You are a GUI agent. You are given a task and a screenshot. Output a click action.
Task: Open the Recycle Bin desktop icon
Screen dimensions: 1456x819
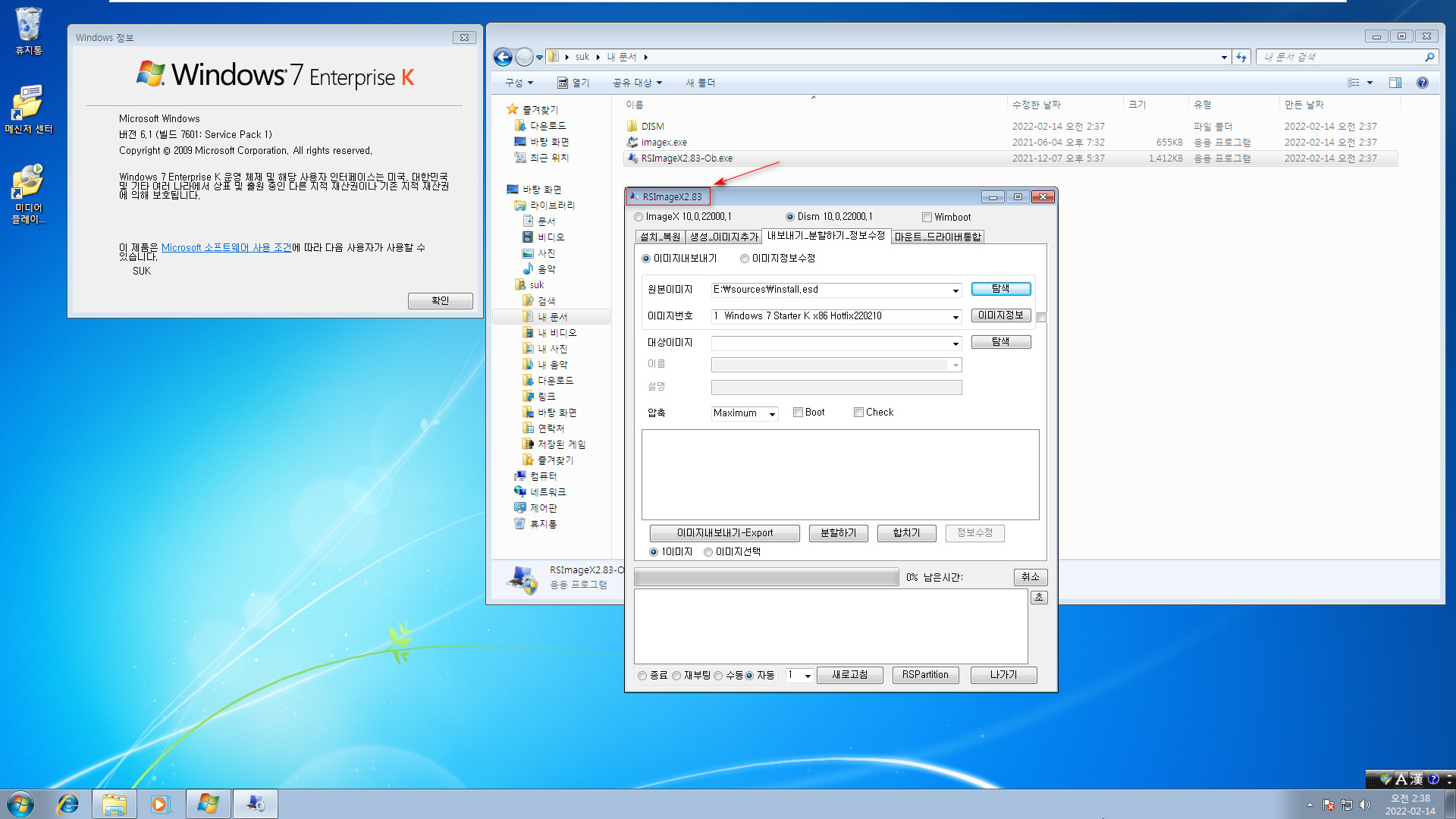point(29,32)
